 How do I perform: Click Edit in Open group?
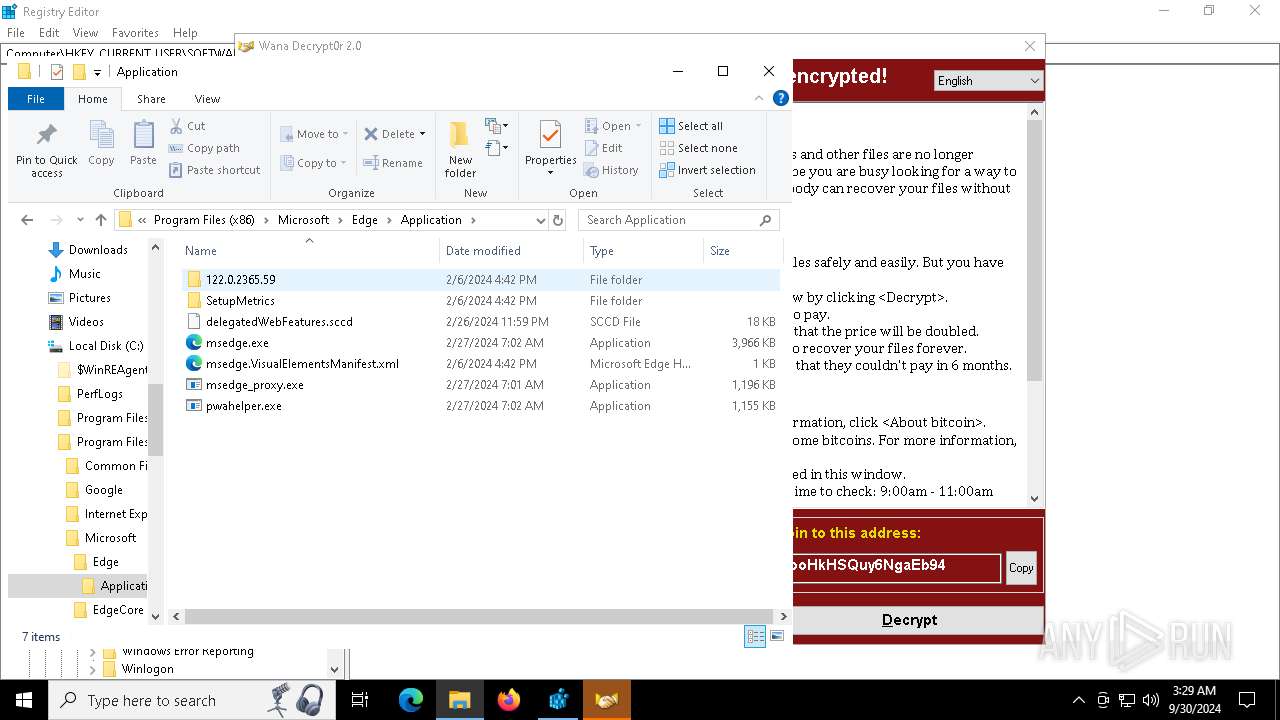(x=603, y=148)
